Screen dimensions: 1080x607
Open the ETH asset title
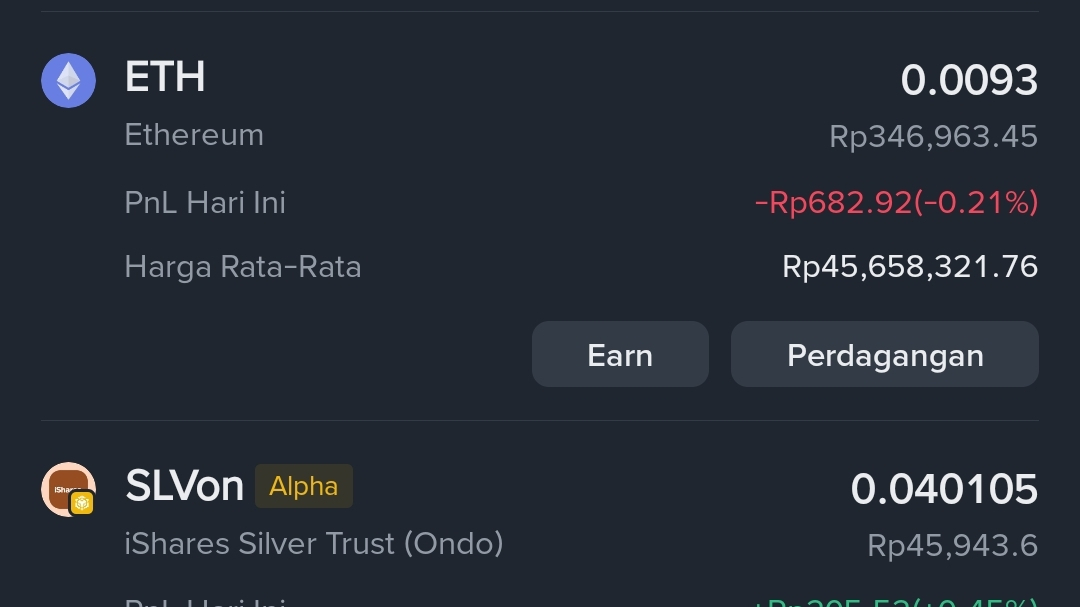point(165,78)
